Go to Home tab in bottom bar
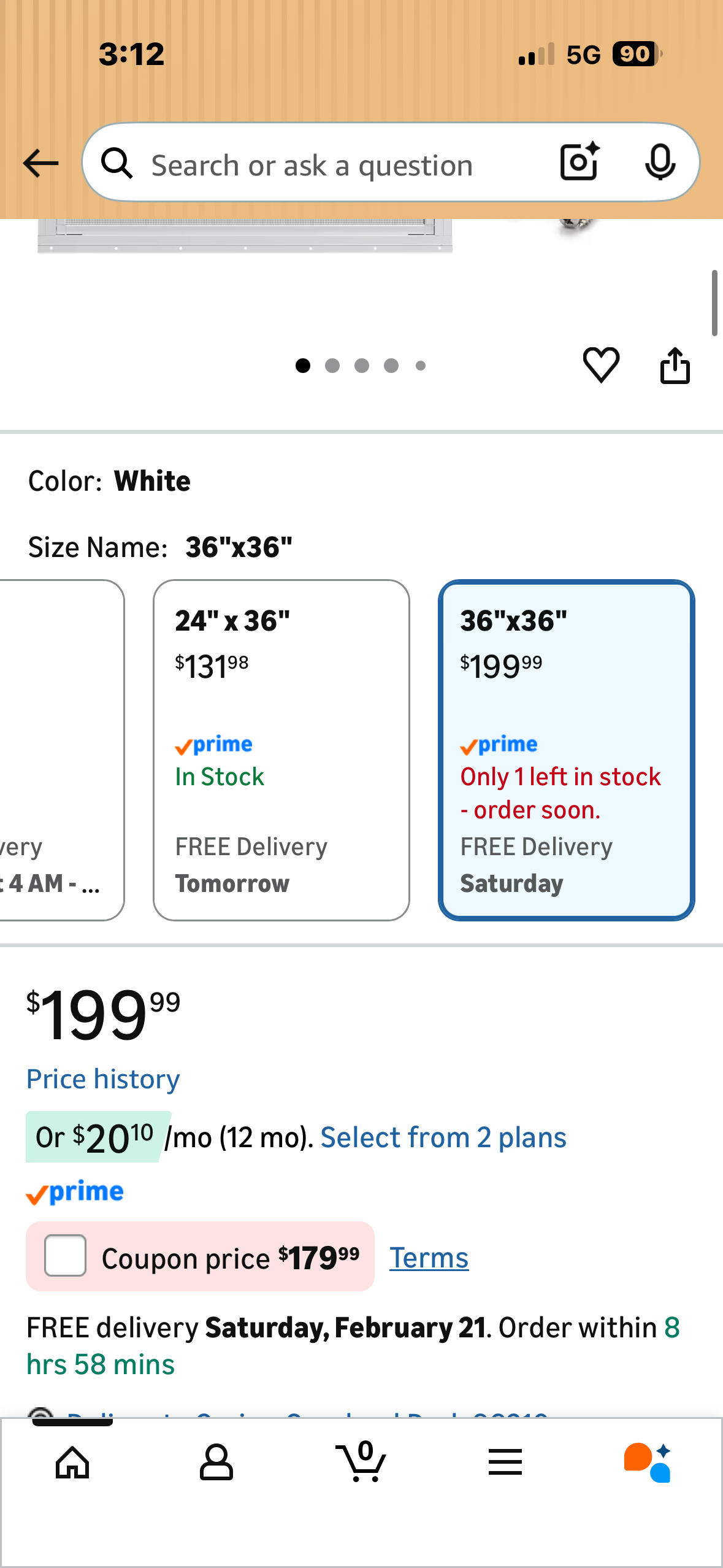The image size is (723, 1568). tap(72, 1462)
